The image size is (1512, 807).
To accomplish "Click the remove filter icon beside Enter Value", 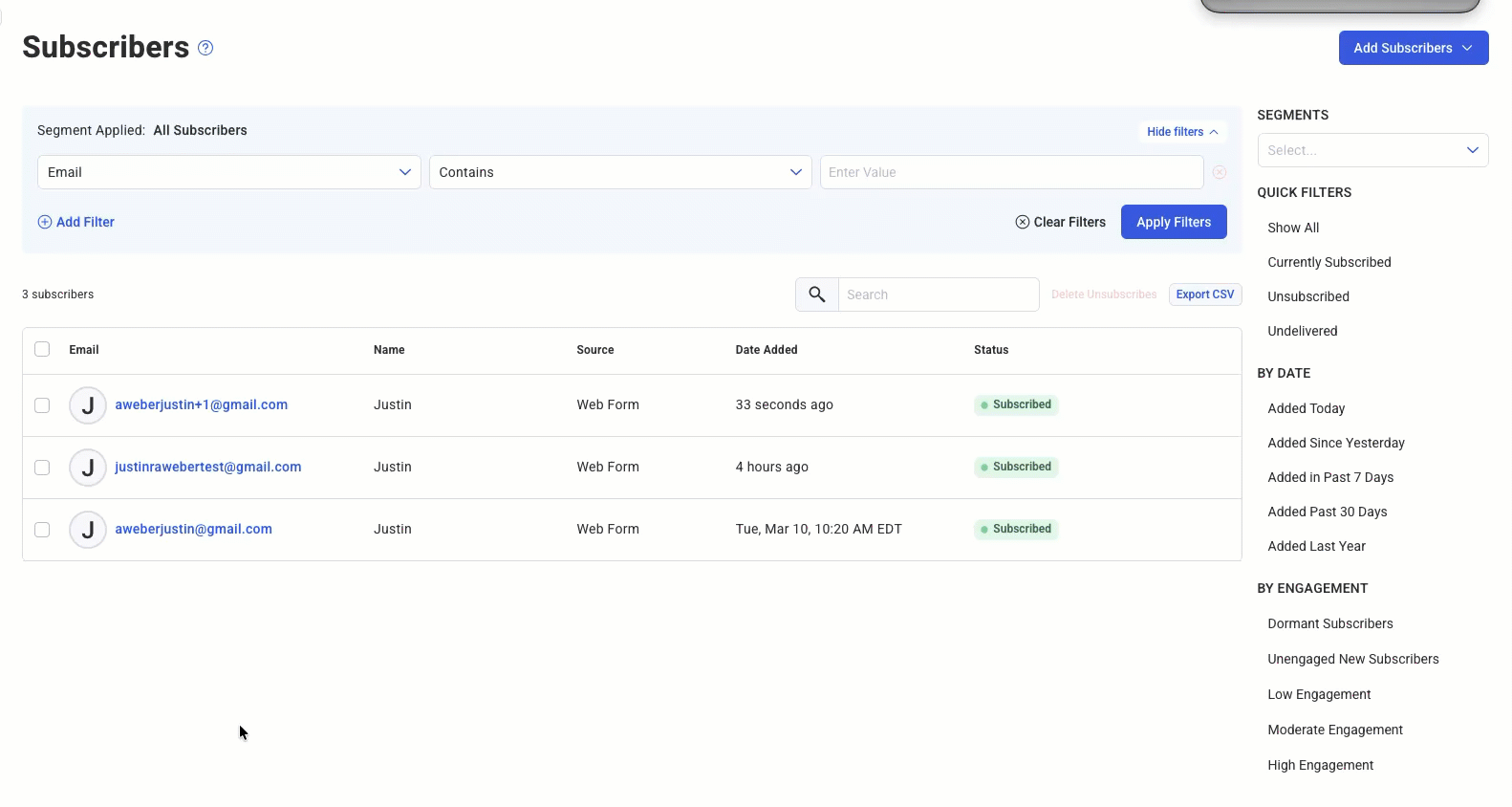I will pos(1220,172).
